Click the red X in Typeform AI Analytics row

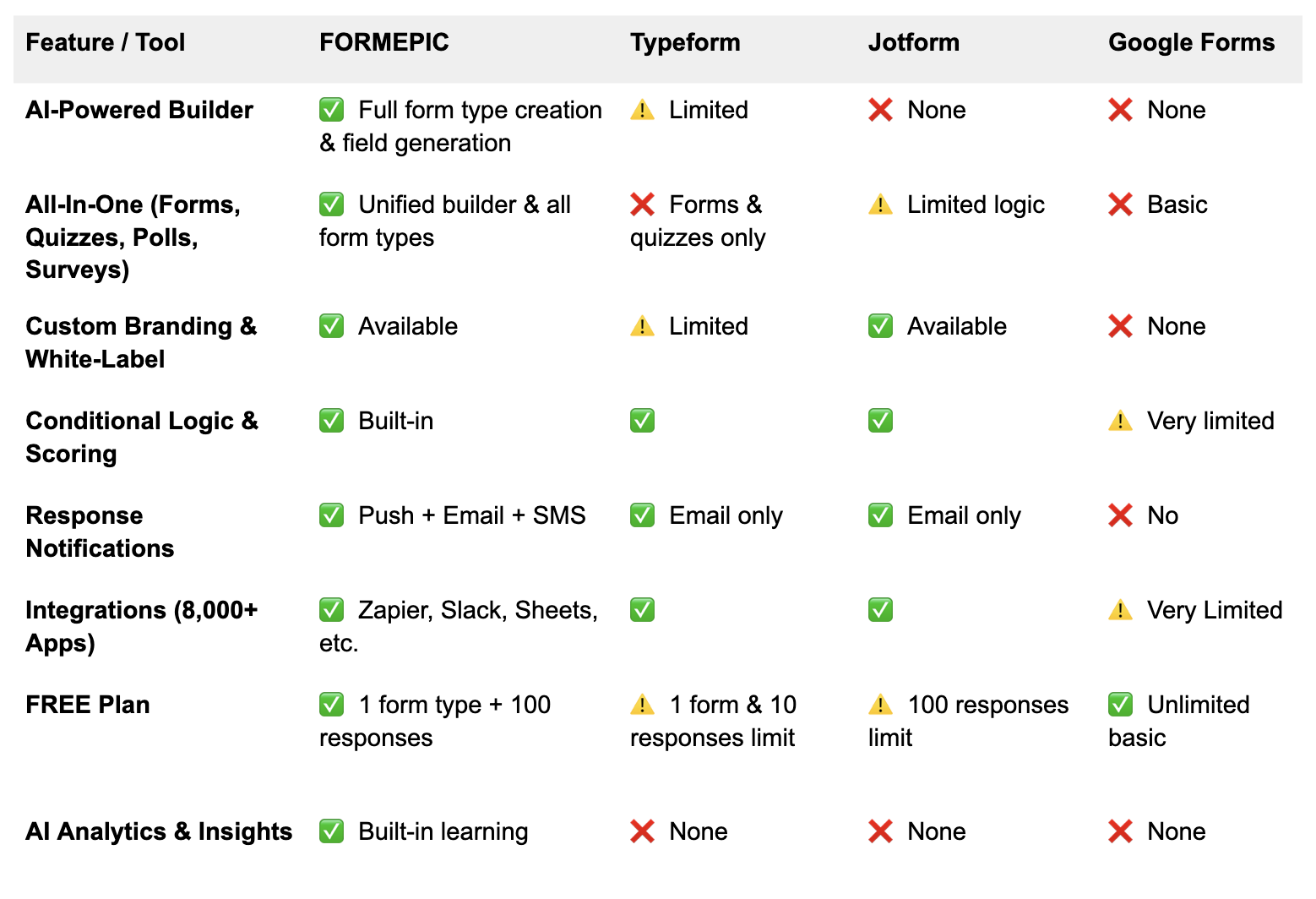(642, 831)
